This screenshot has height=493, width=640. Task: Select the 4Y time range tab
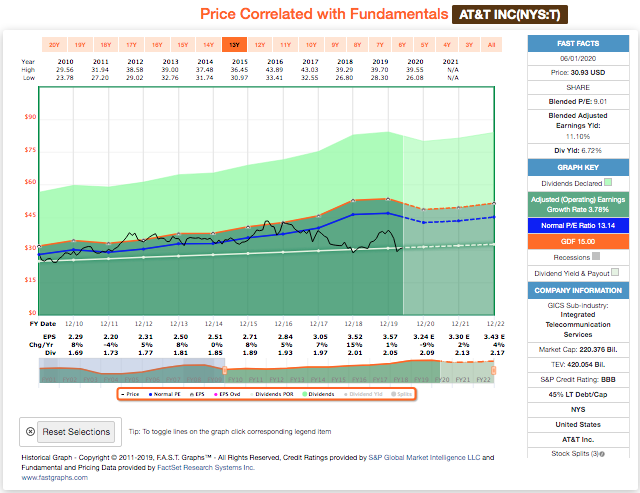point(447,45)
